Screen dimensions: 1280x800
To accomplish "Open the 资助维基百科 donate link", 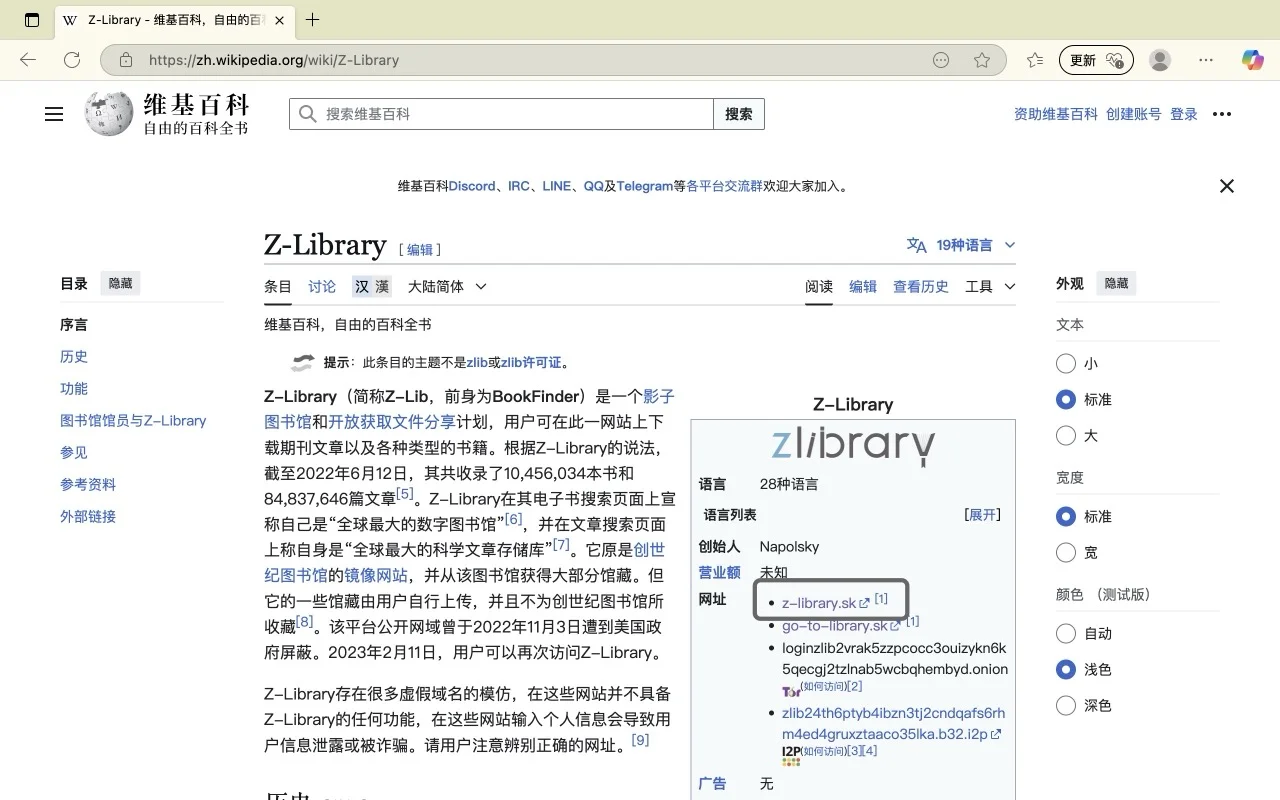I will [x=1055, y=114].
